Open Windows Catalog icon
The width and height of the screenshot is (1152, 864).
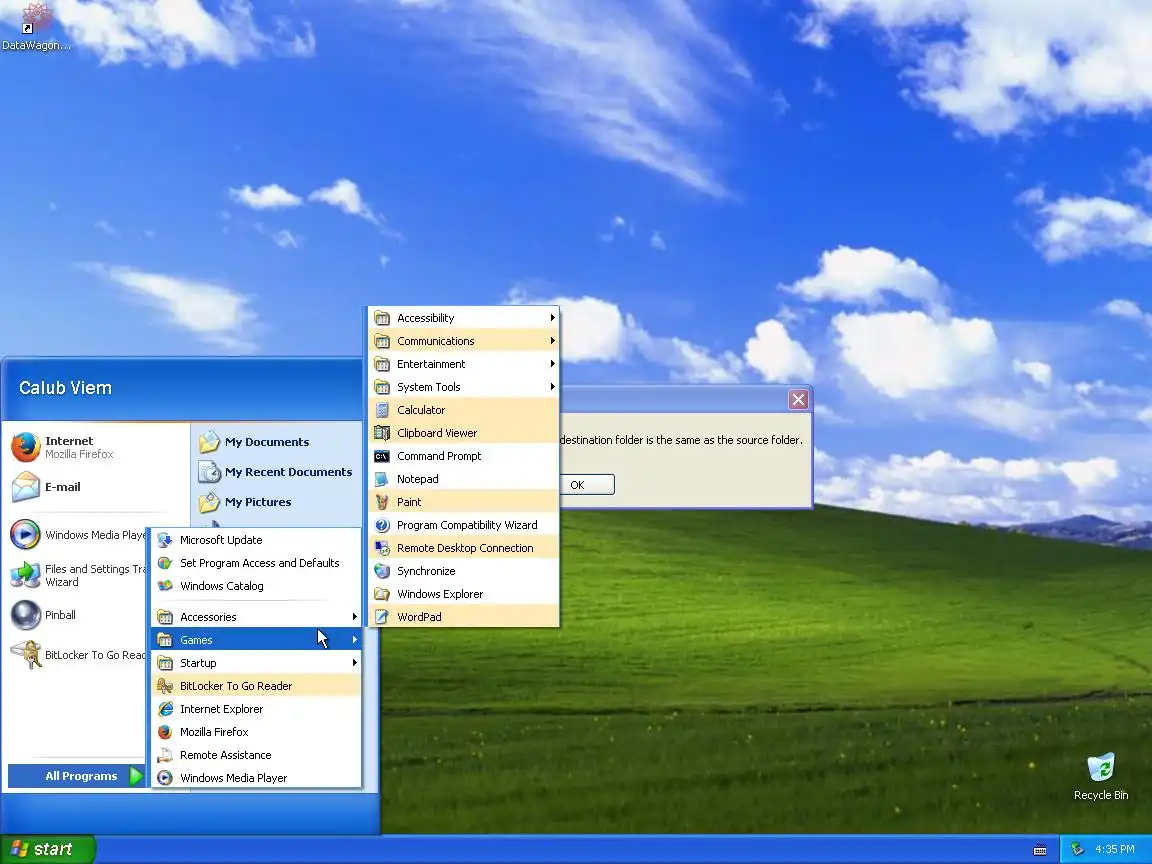pos(165,586)
